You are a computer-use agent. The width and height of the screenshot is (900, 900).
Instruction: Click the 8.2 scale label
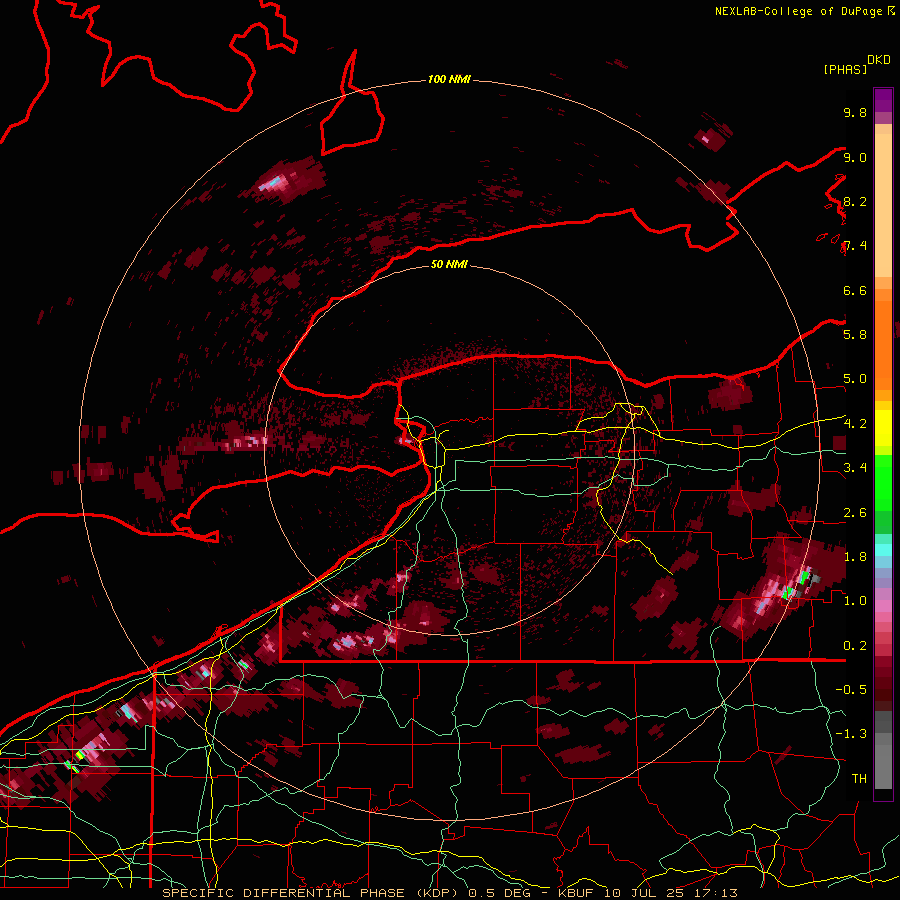(855, 201)
